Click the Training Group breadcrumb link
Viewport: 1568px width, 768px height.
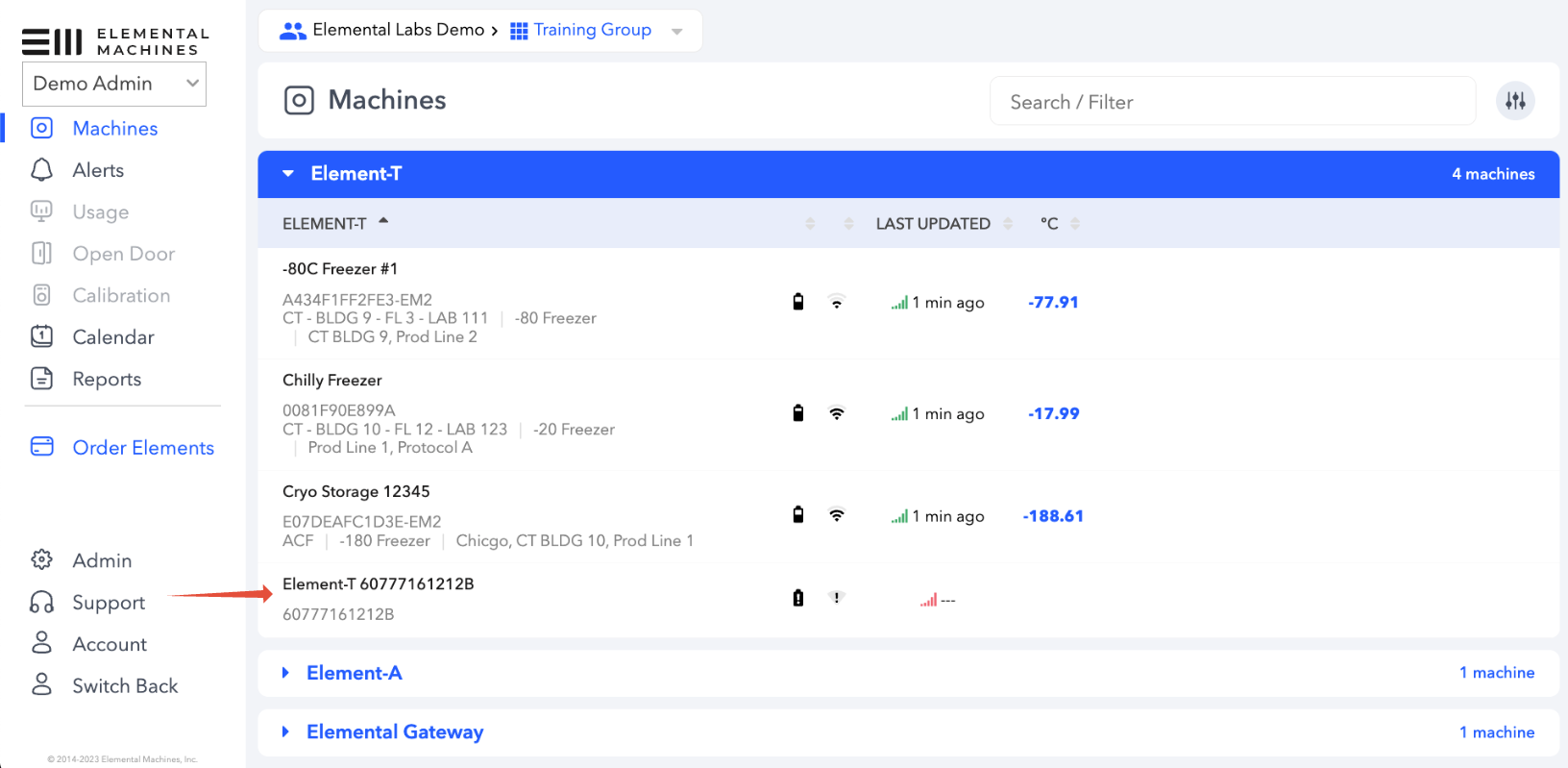point(592,30)
